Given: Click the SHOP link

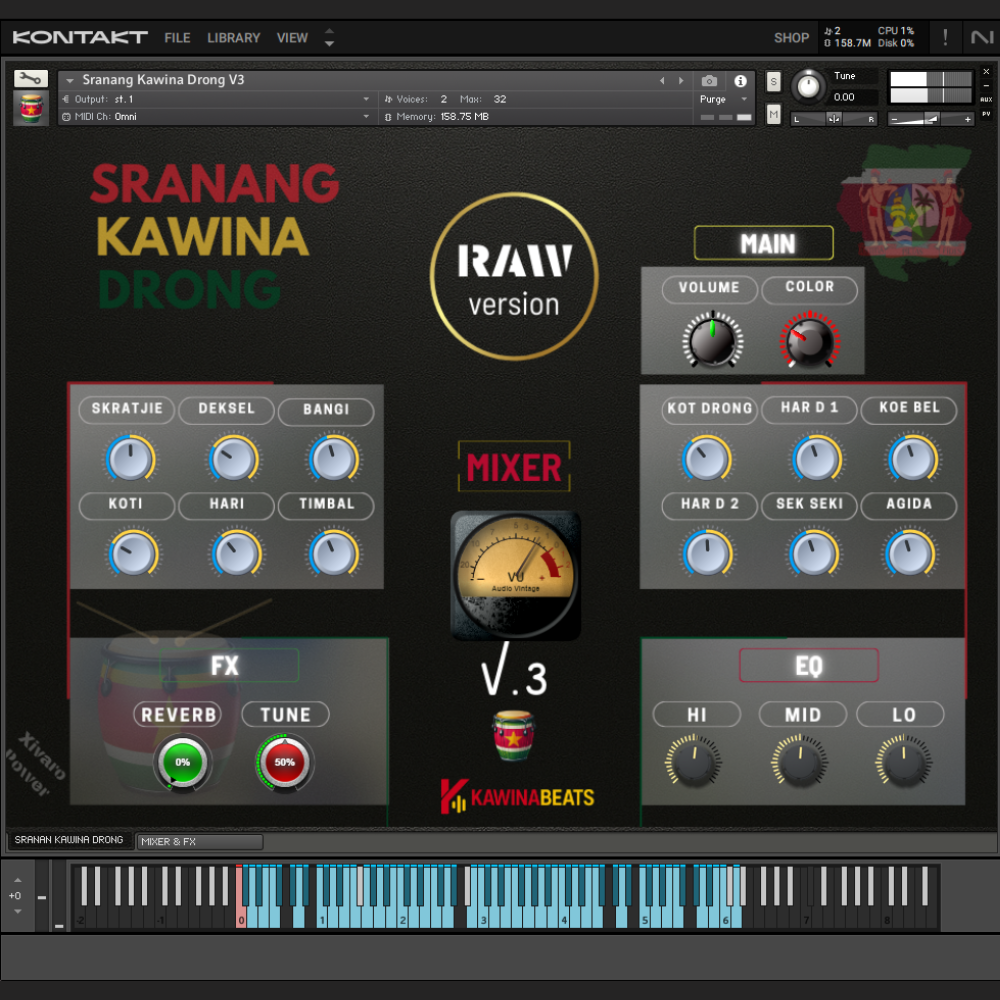Looking at the screenshot, I should pyautogui.click(x=791, y=37).
